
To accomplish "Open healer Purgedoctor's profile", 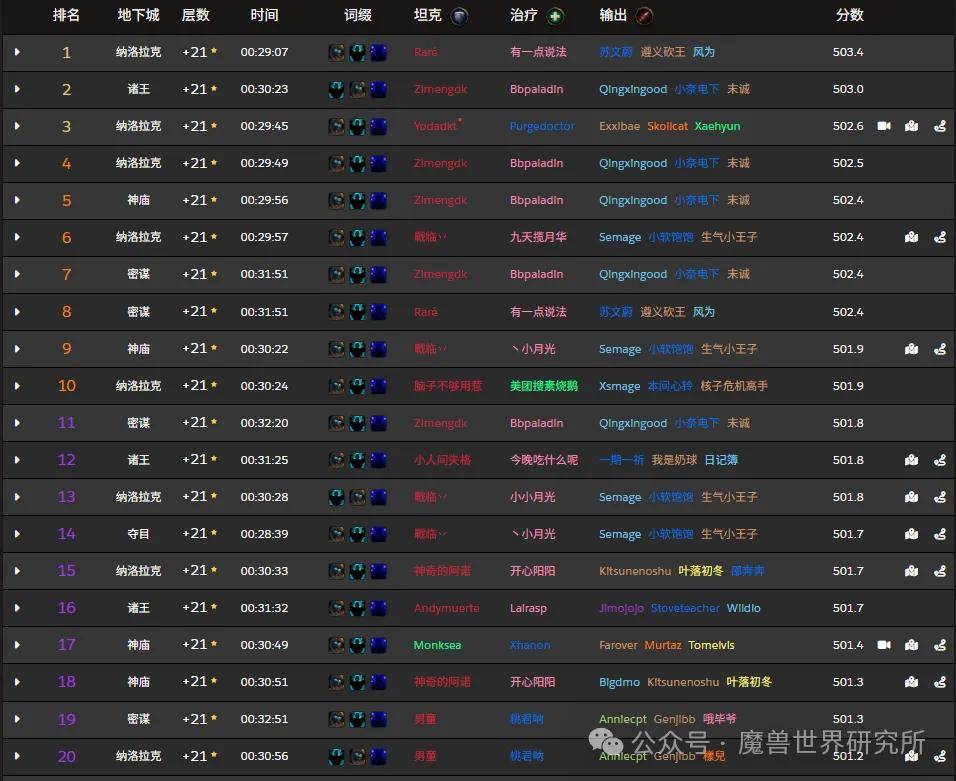I will point(542,126).
